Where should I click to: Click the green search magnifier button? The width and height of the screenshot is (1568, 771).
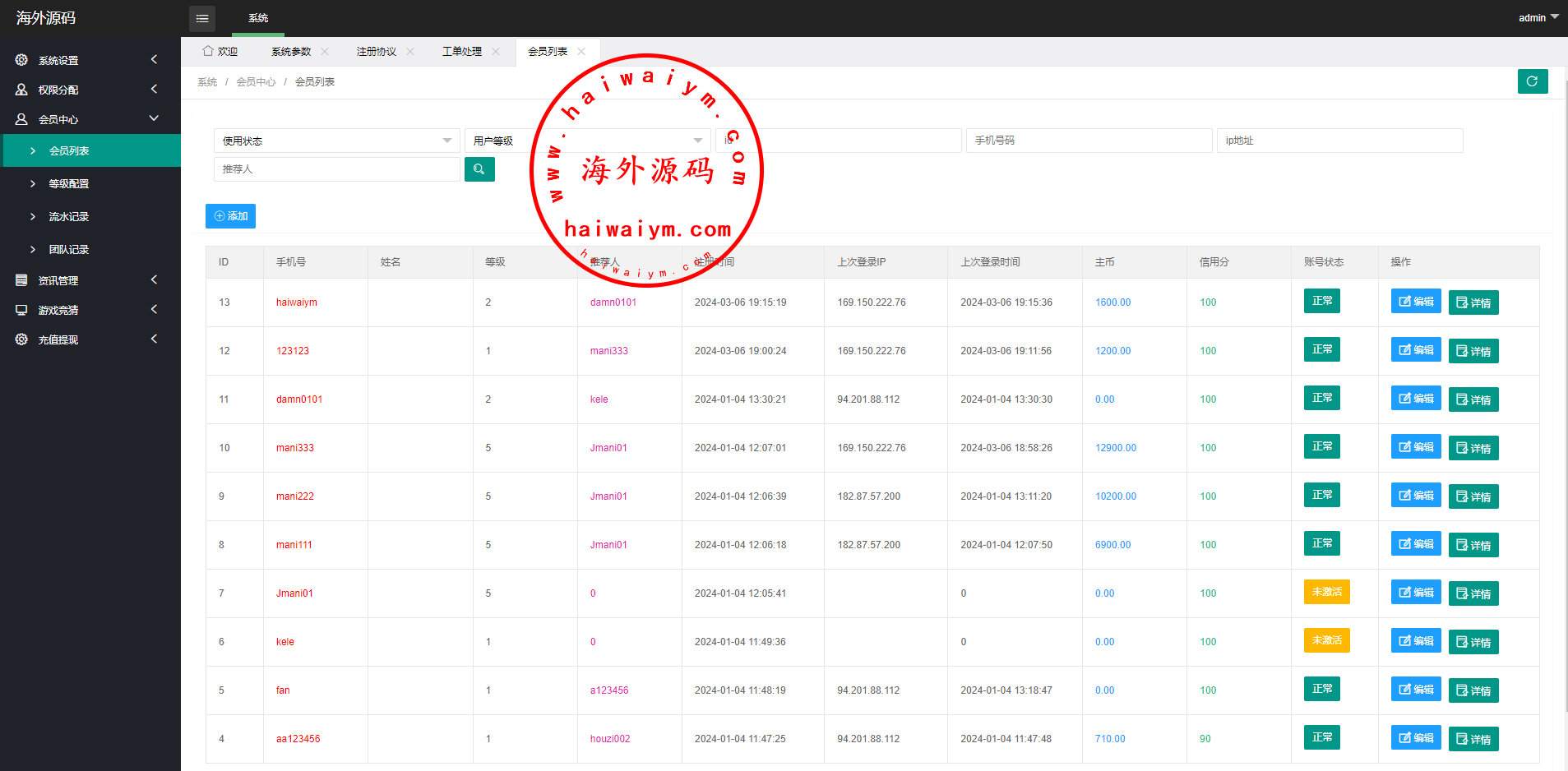tap(479, 169)
